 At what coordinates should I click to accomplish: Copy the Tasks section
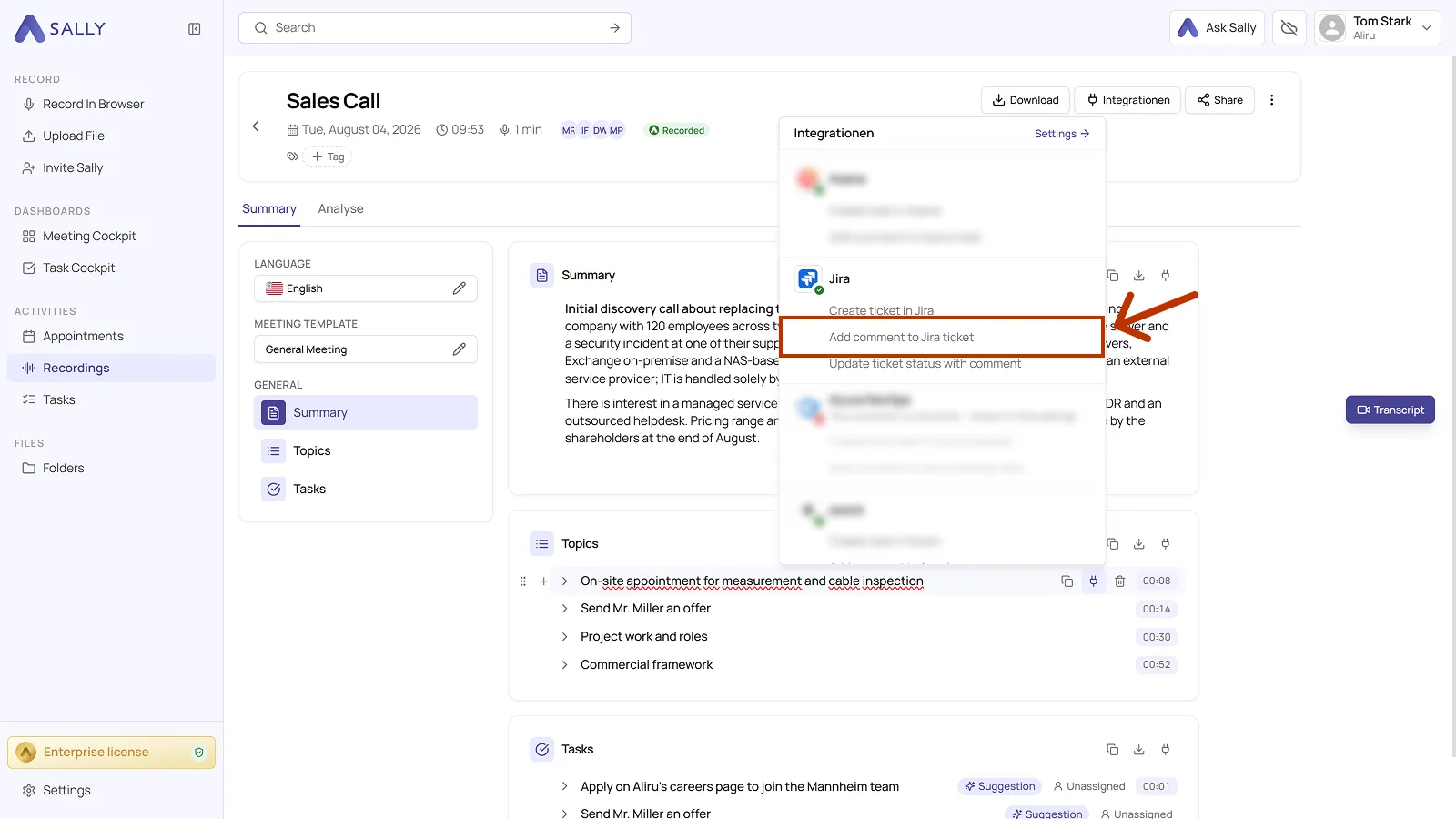[x=1112, y=750]
